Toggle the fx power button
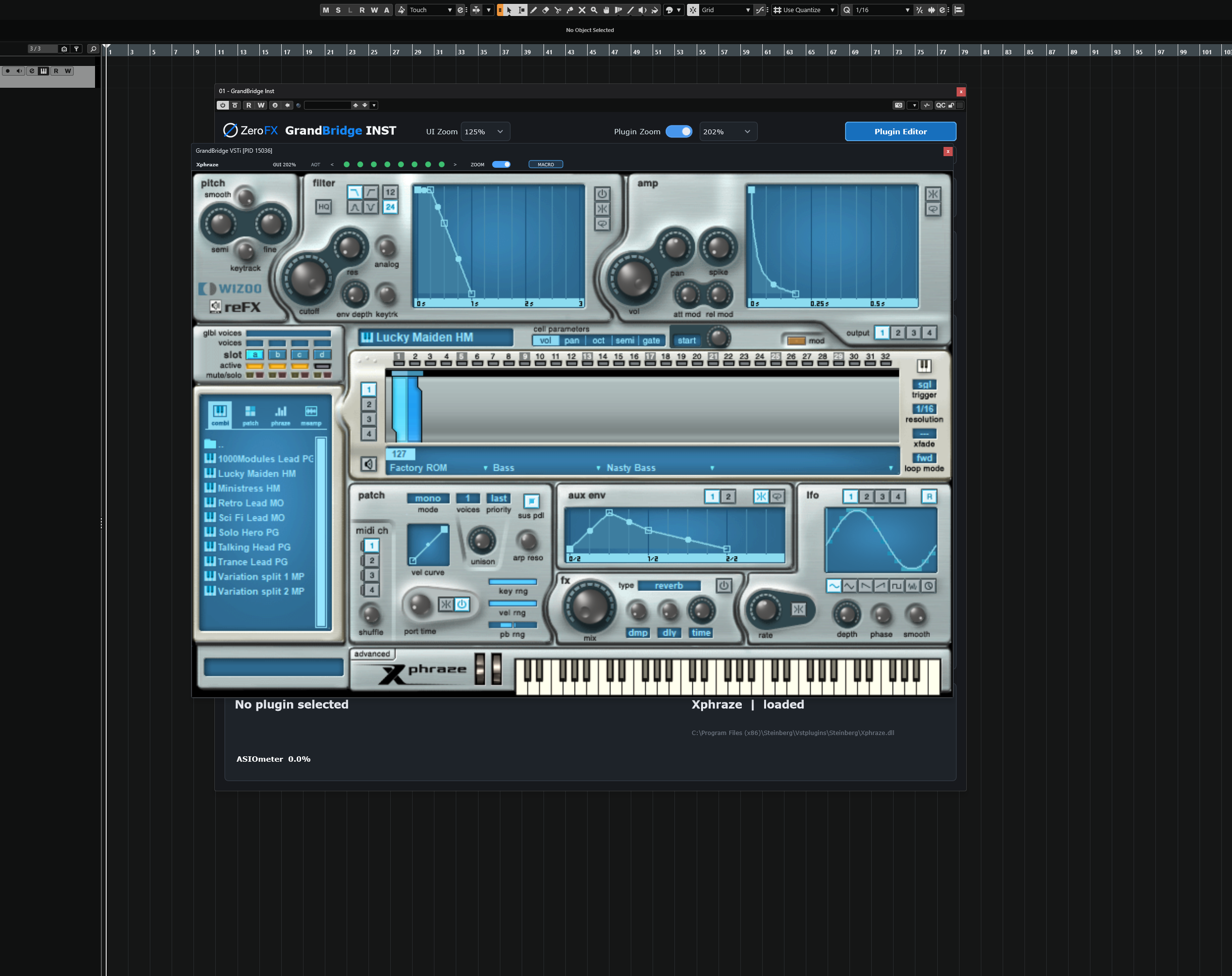The image size is (1232, 976). pos(724,586)
